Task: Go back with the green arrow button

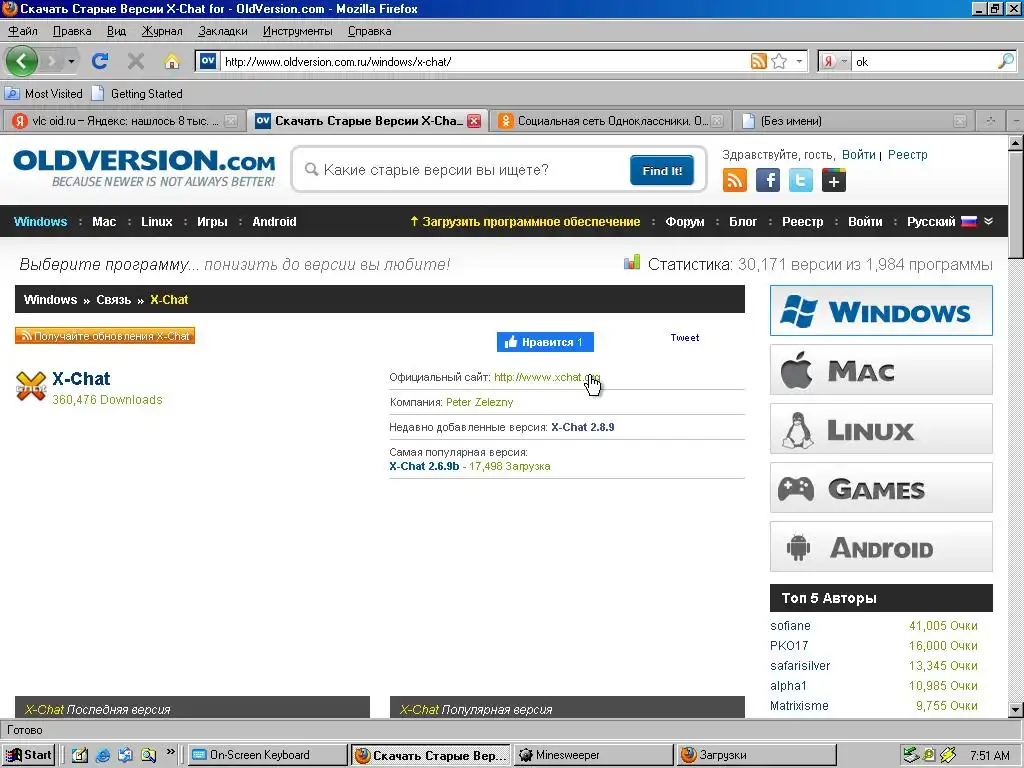Action: click(x=22, y=61)
